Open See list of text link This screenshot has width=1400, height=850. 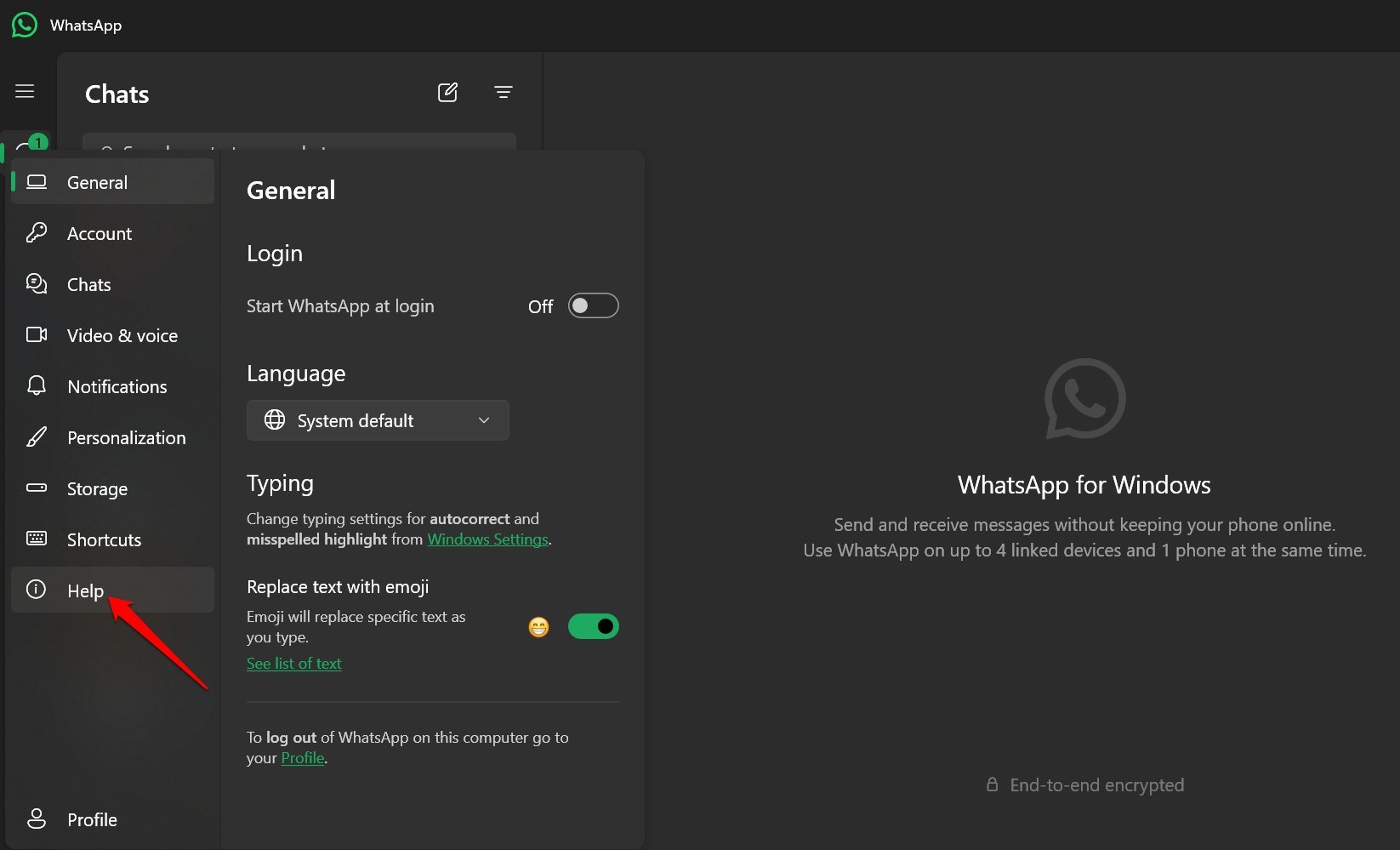click(294, 664)
